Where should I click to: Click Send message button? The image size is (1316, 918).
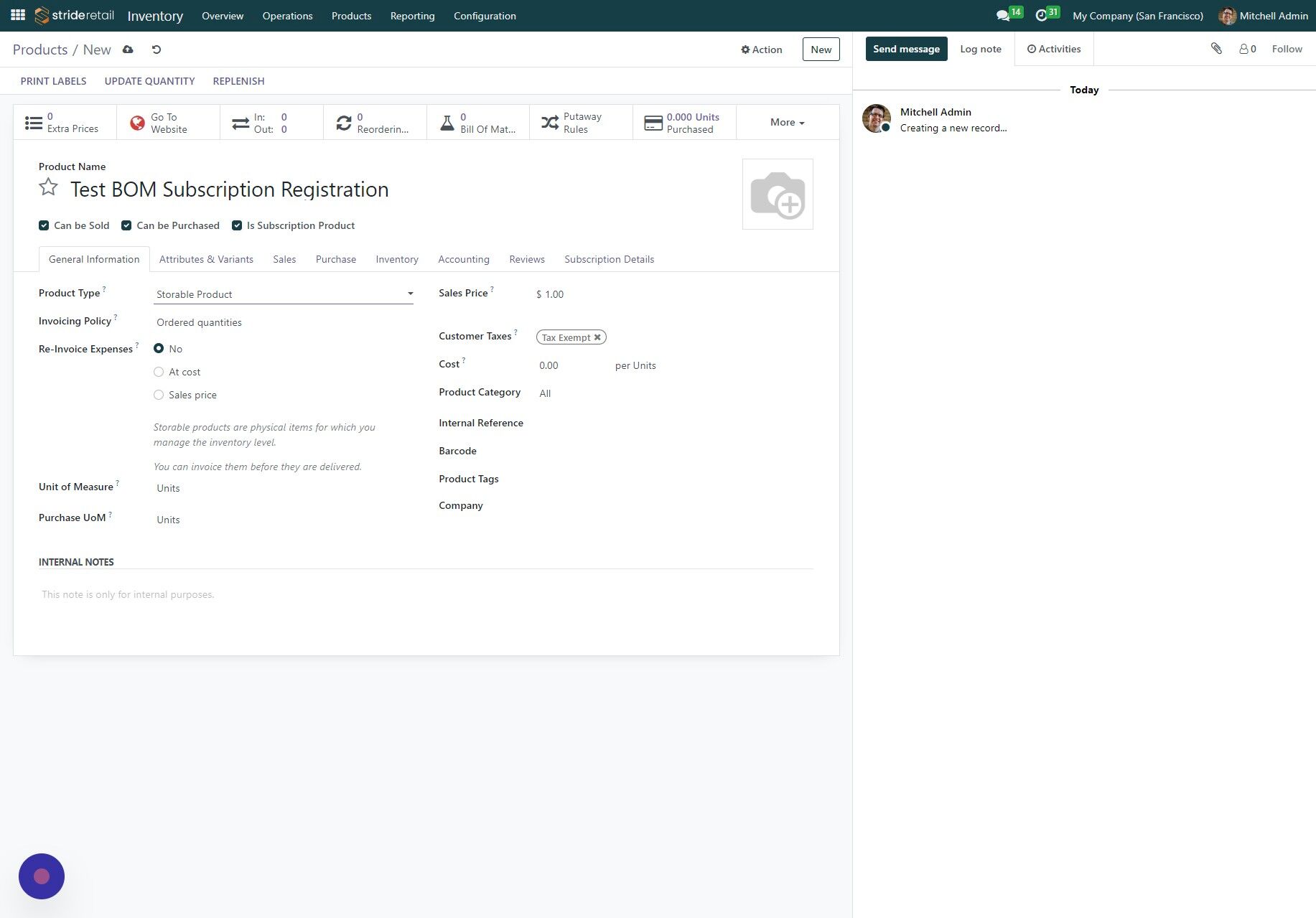pos(906,49)
